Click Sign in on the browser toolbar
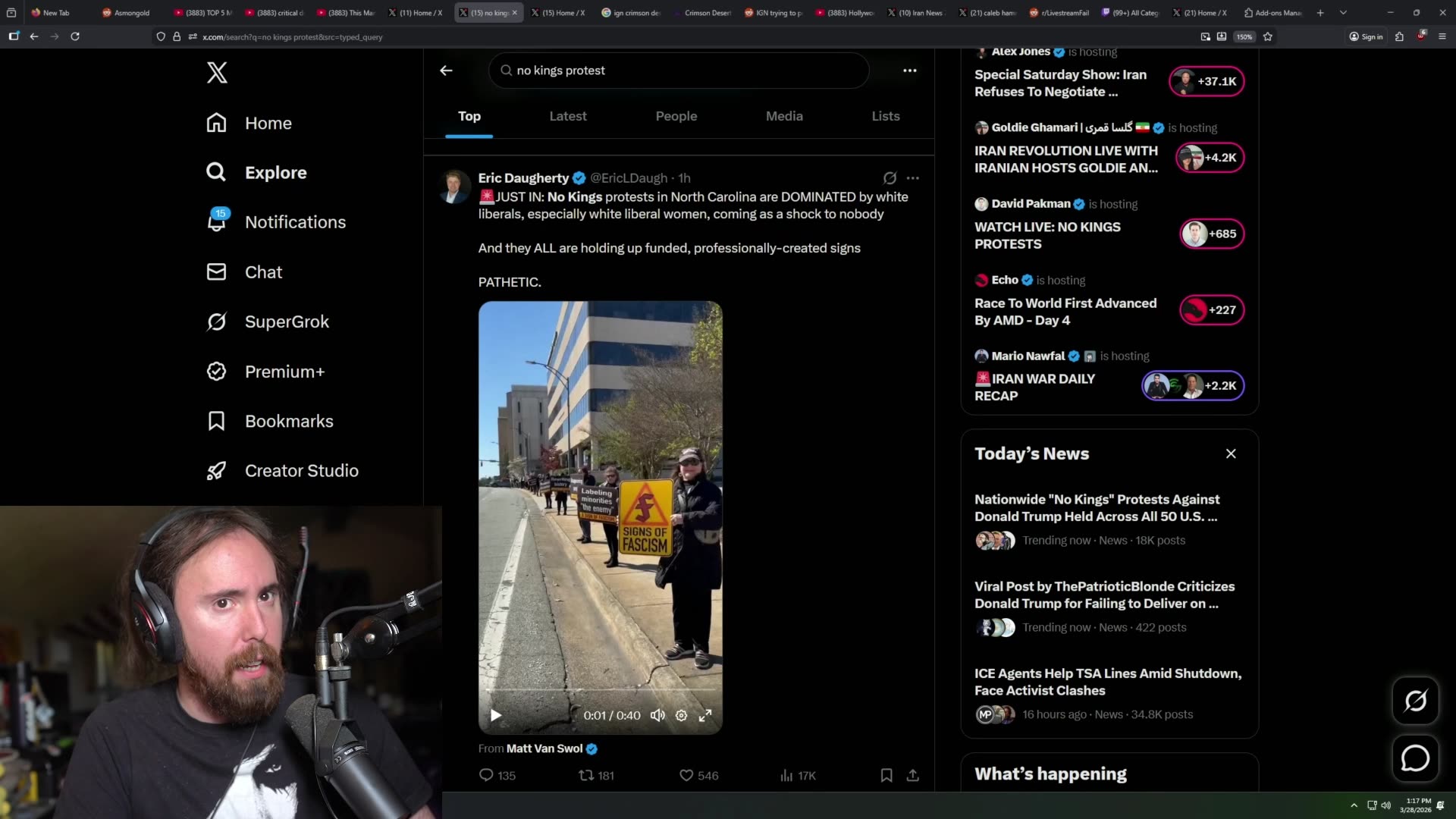Screen dimensions: 1456x819 point(1366,36)
